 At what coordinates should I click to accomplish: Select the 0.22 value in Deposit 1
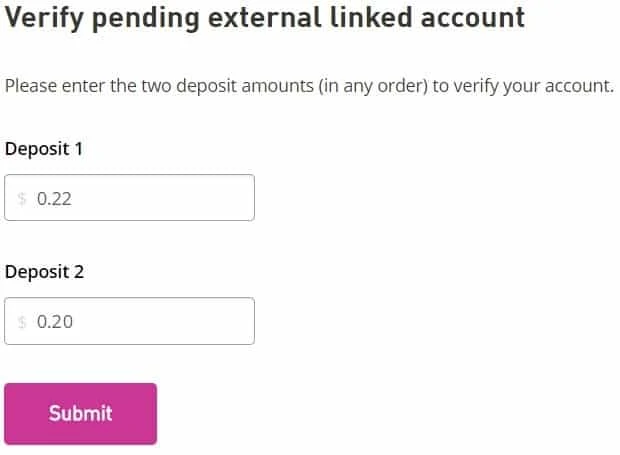(54, 199)
